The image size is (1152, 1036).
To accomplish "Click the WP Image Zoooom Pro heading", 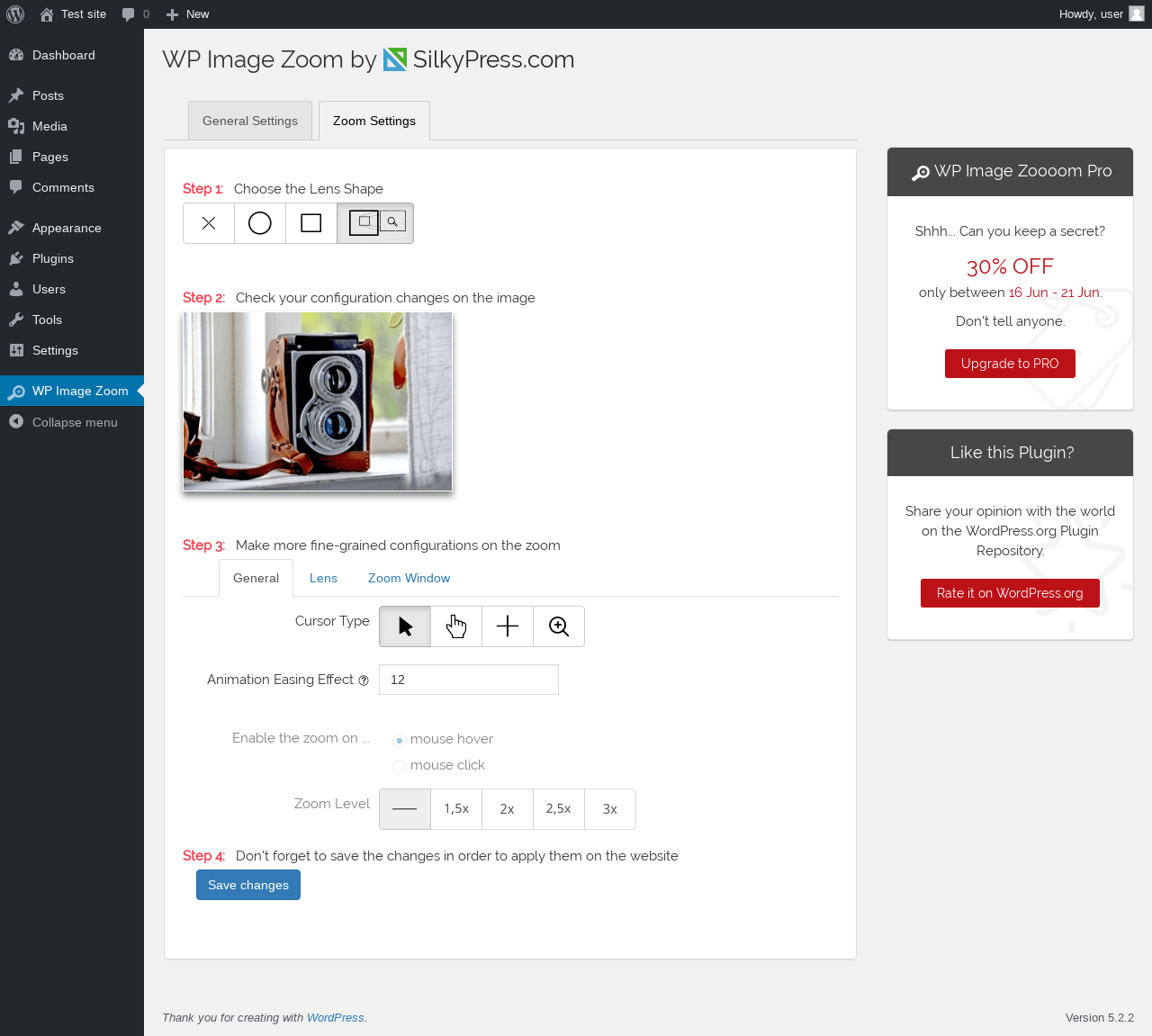I will tap(1023, 171).
